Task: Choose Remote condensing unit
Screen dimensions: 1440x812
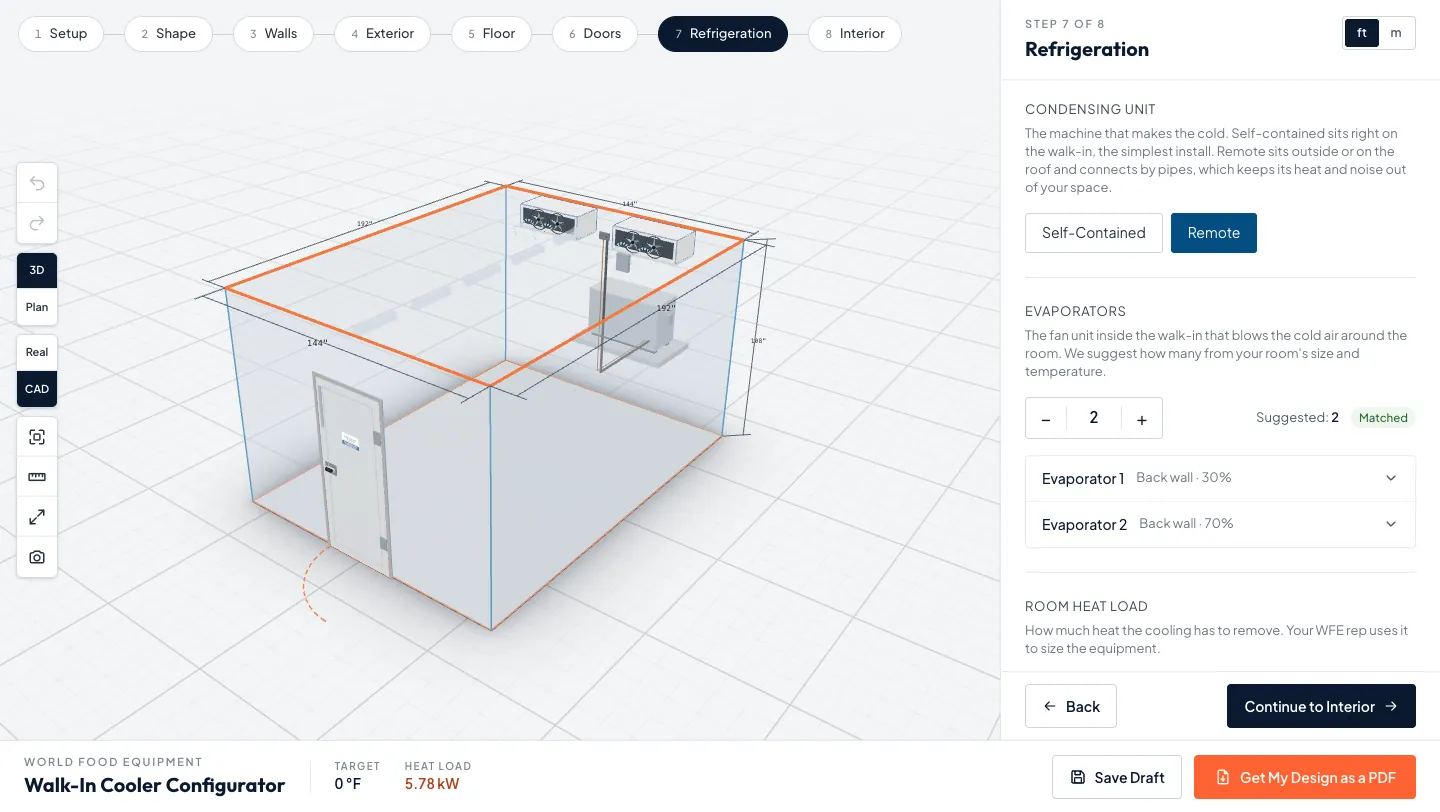Action: [1214, 233]
